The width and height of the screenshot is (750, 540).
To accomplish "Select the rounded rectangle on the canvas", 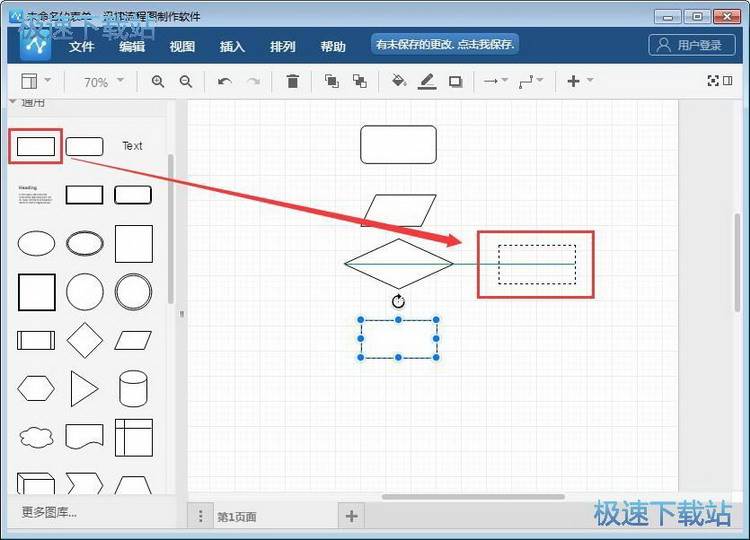I will pyautogui.click(x=398, y=144).
